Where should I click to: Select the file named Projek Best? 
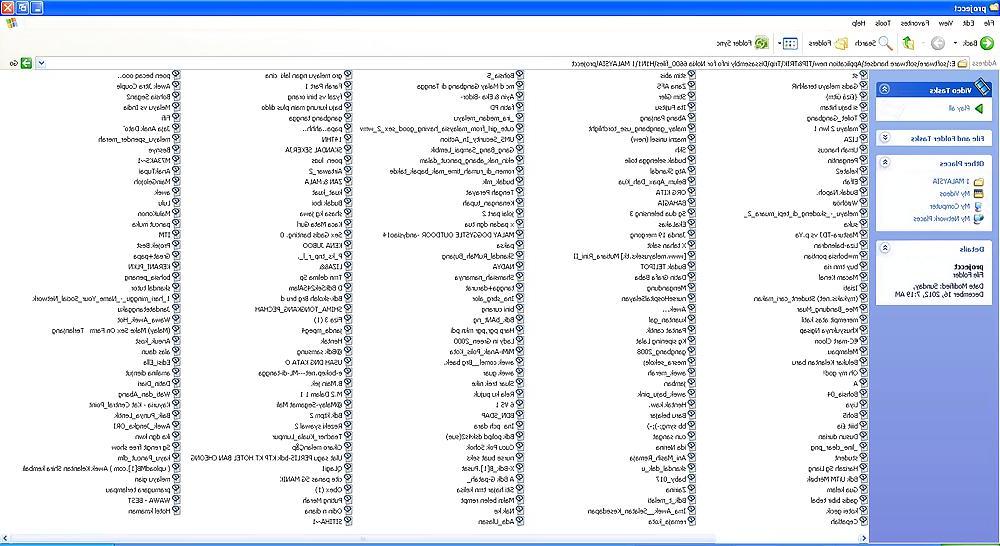click(153, 245)
